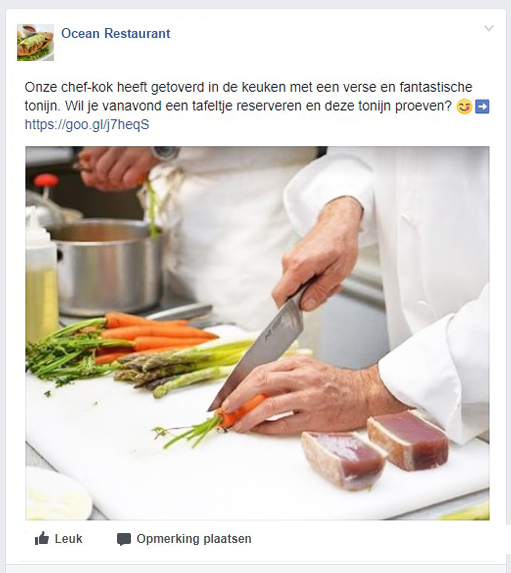Open the chef cutting vegetables photo
This screenshot has height=573, width=511.
(257, 333)
